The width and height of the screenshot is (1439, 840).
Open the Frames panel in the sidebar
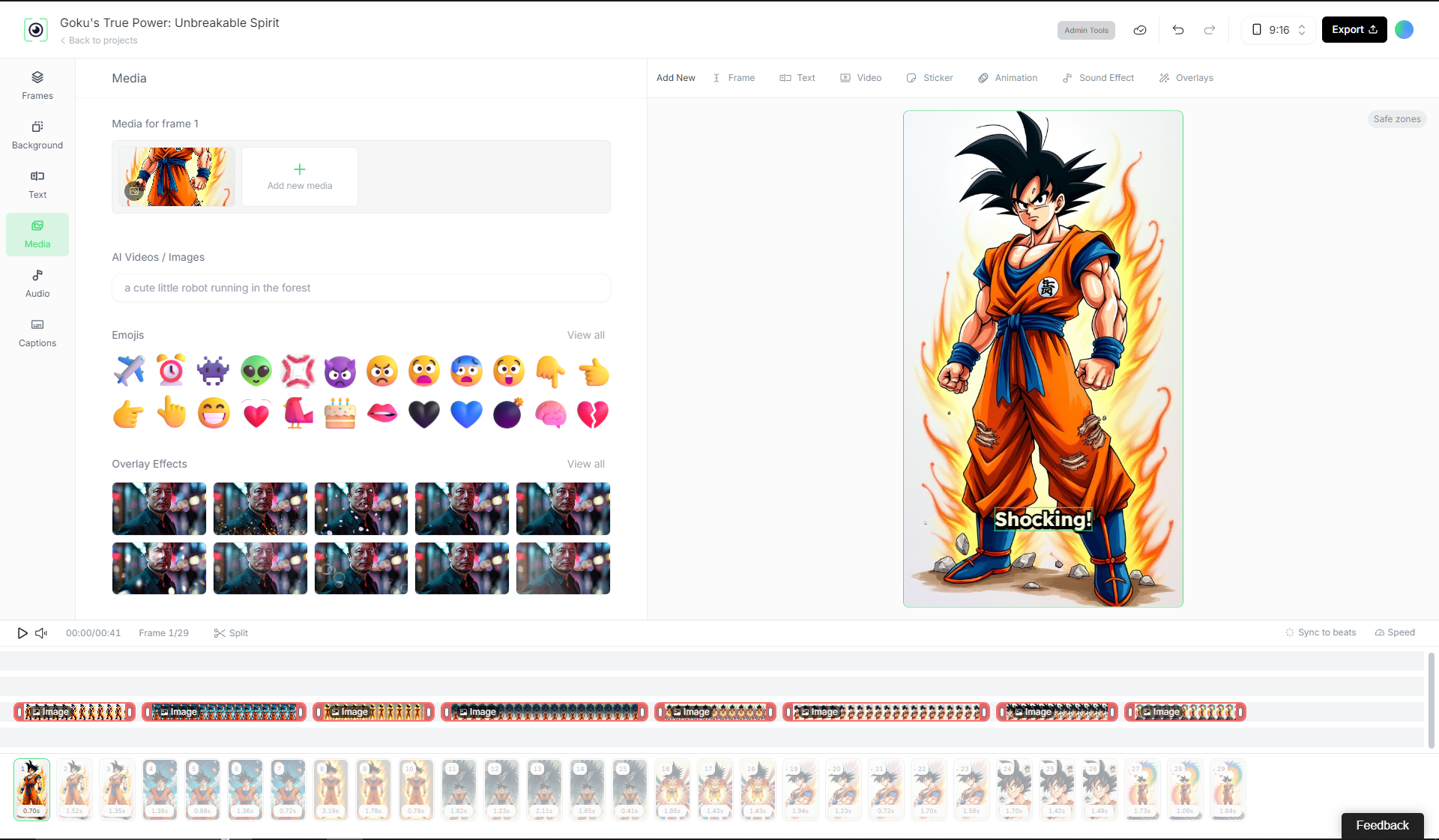37,85
